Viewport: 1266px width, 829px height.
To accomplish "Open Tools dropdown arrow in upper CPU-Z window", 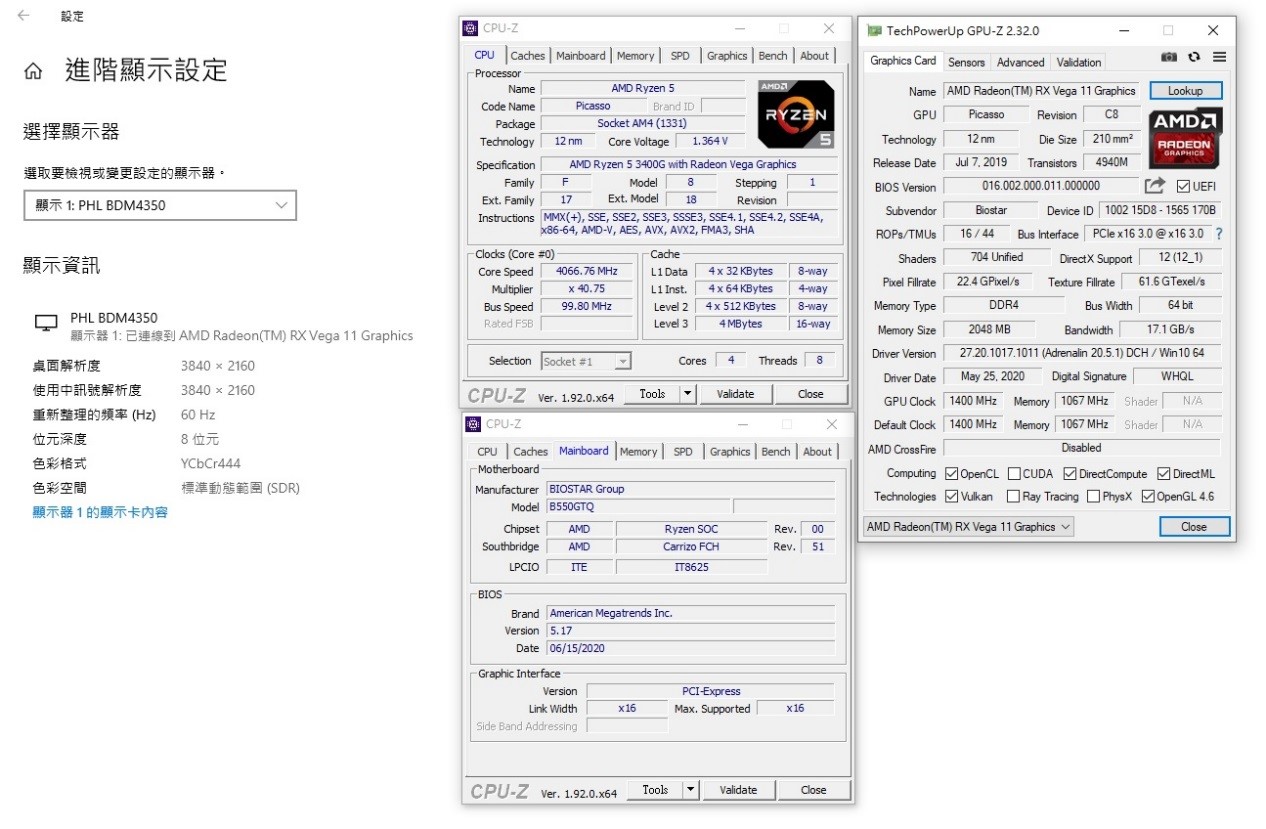I will coord(687,394).
